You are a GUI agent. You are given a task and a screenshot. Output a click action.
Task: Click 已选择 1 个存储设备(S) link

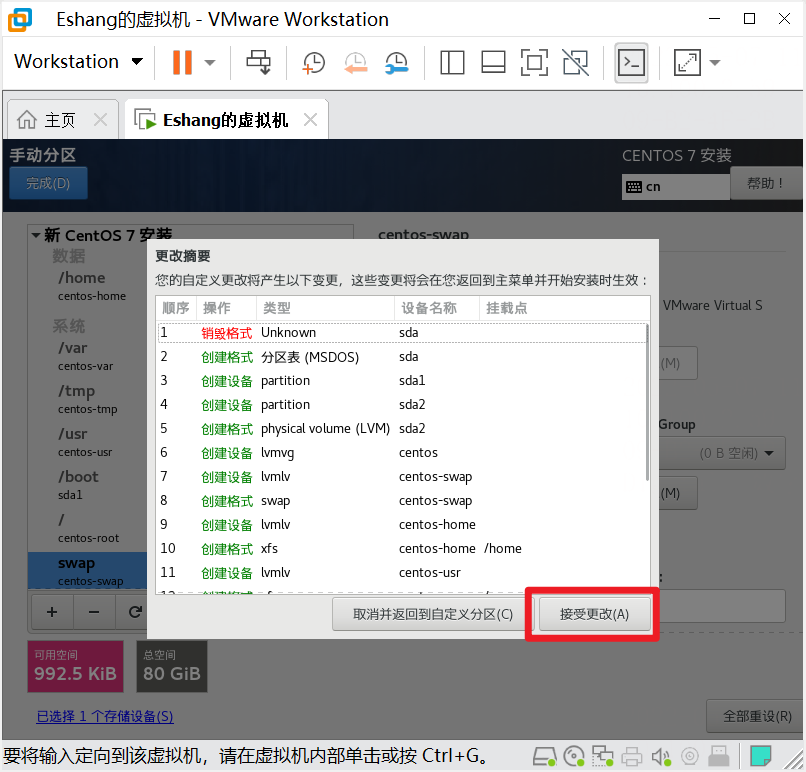point(105,716)
